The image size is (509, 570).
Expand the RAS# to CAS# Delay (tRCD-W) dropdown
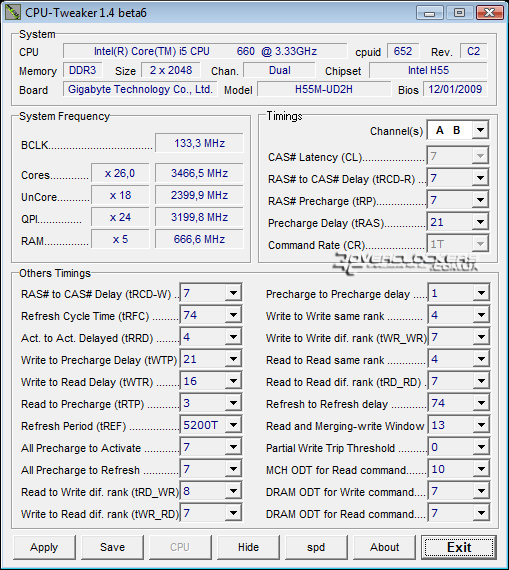coord(233,293)
